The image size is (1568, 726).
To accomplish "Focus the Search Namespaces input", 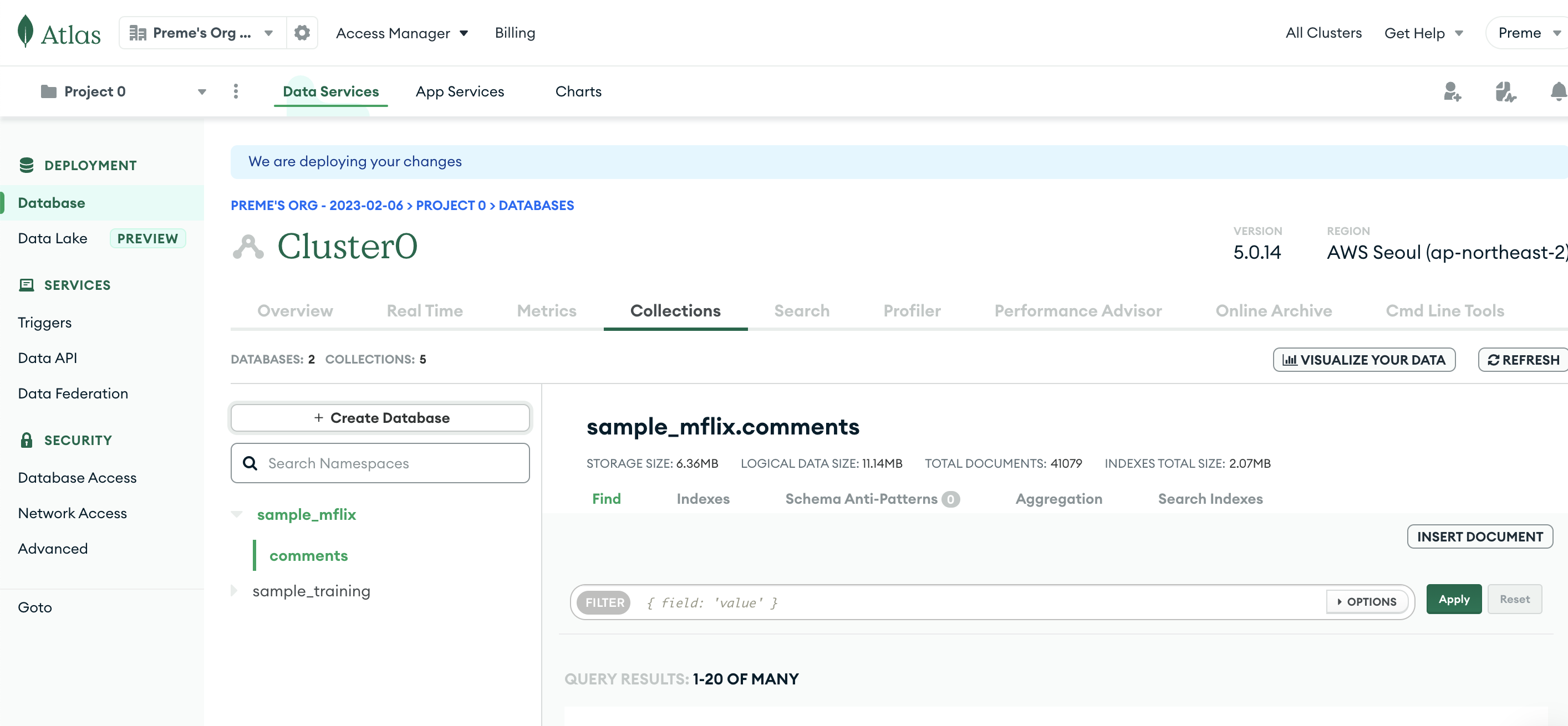I will tap(380, 463).
